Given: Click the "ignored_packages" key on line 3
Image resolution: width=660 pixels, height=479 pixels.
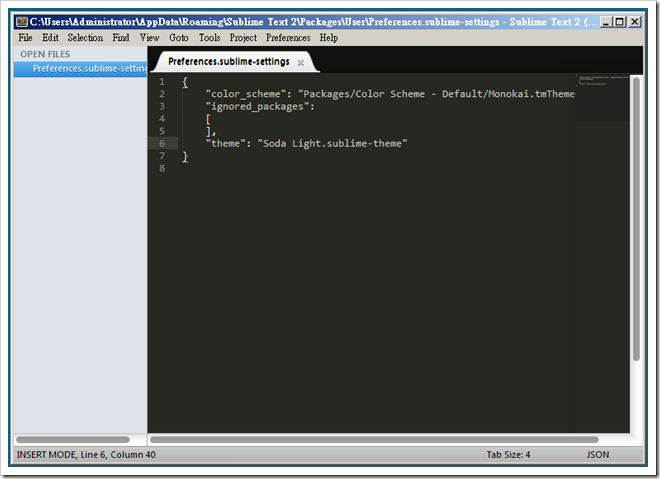Looking at the screenshot, I should pyautogui.click(x=260, y=106).
